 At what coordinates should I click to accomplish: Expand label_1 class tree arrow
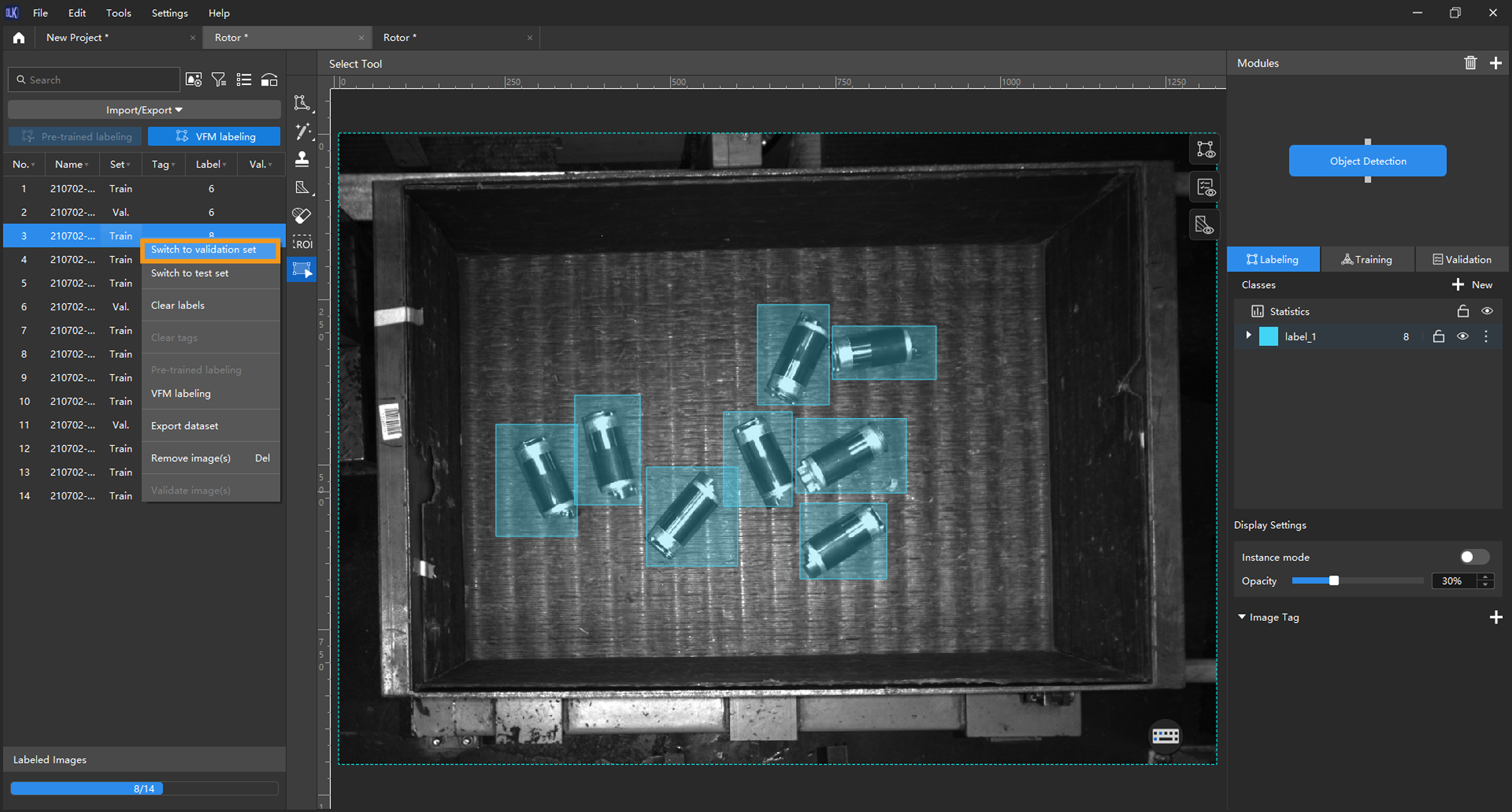[x=1249, y=335]
